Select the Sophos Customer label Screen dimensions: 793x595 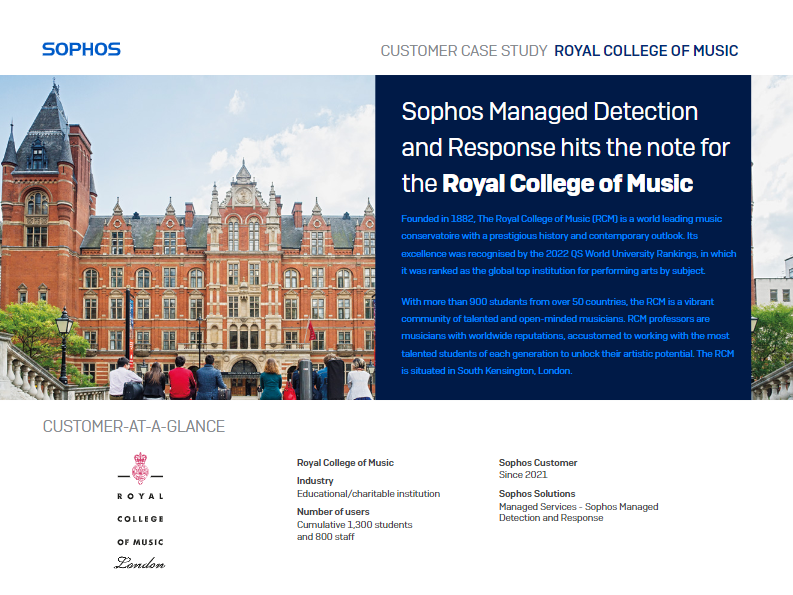538,463
